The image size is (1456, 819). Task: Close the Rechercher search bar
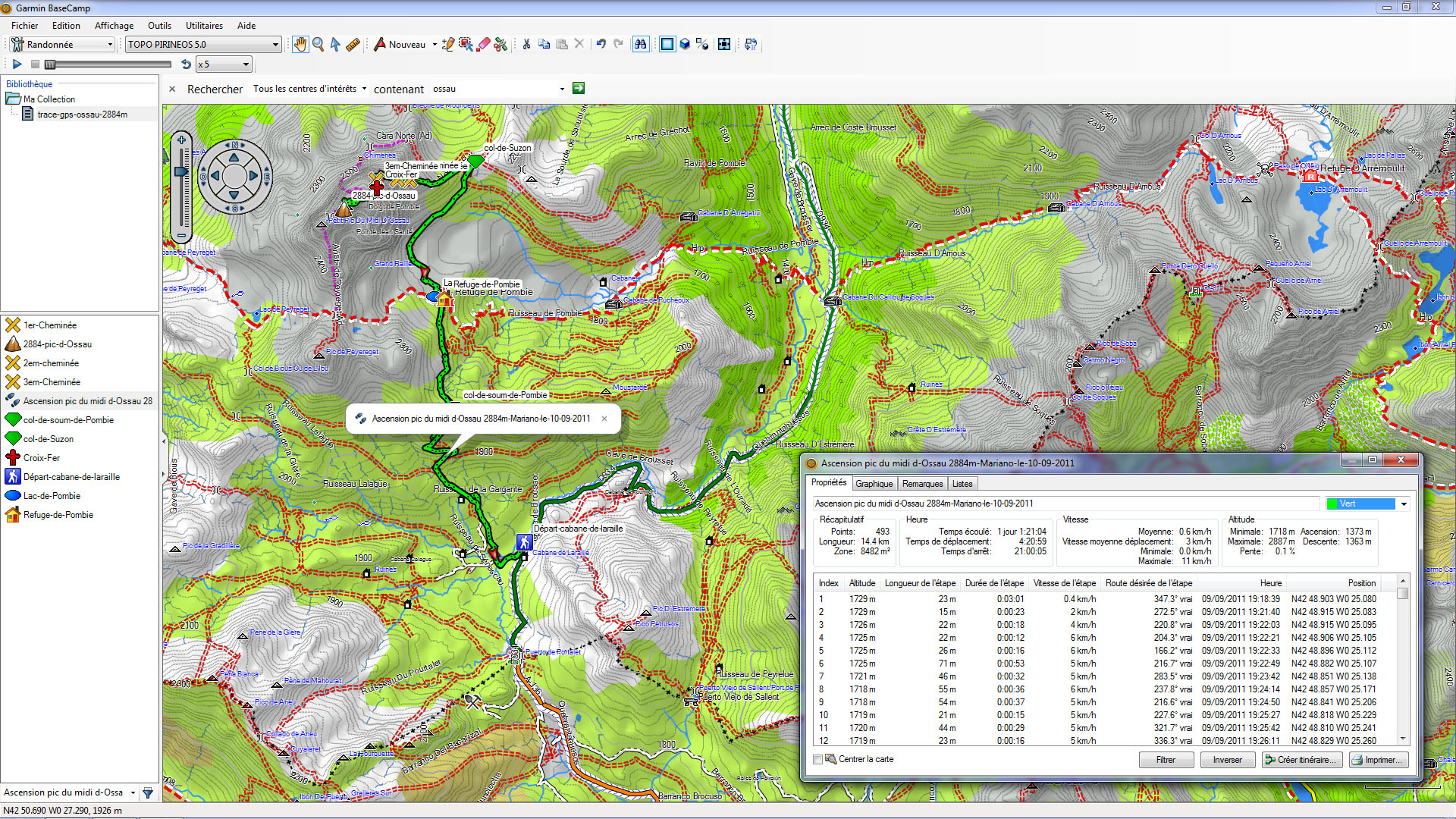pyautogui.click(x=172, y=89)
